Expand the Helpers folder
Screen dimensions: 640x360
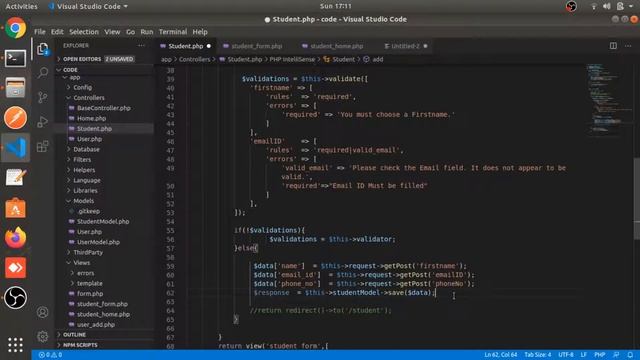point(104,170)
